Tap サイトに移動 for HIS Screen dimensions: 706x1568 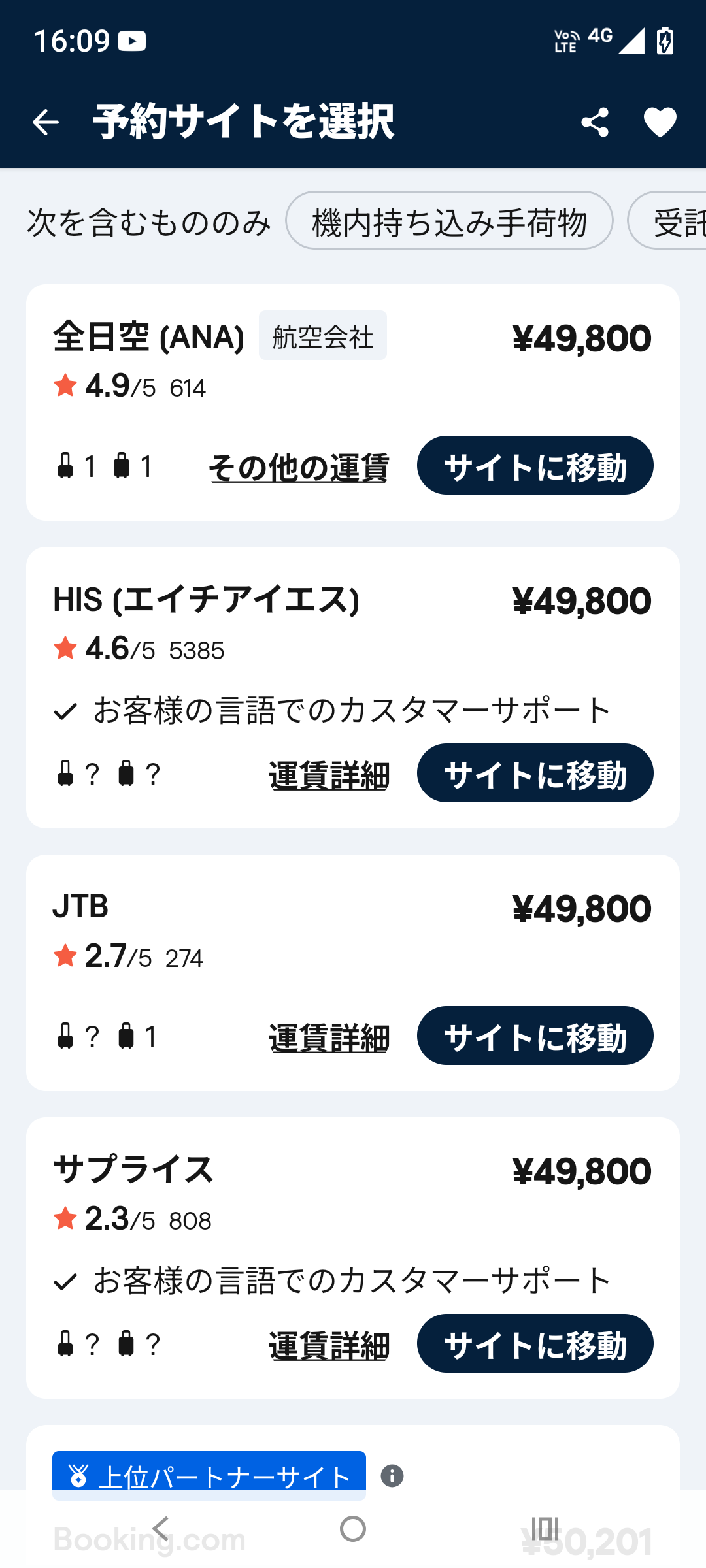coord(535,774)
